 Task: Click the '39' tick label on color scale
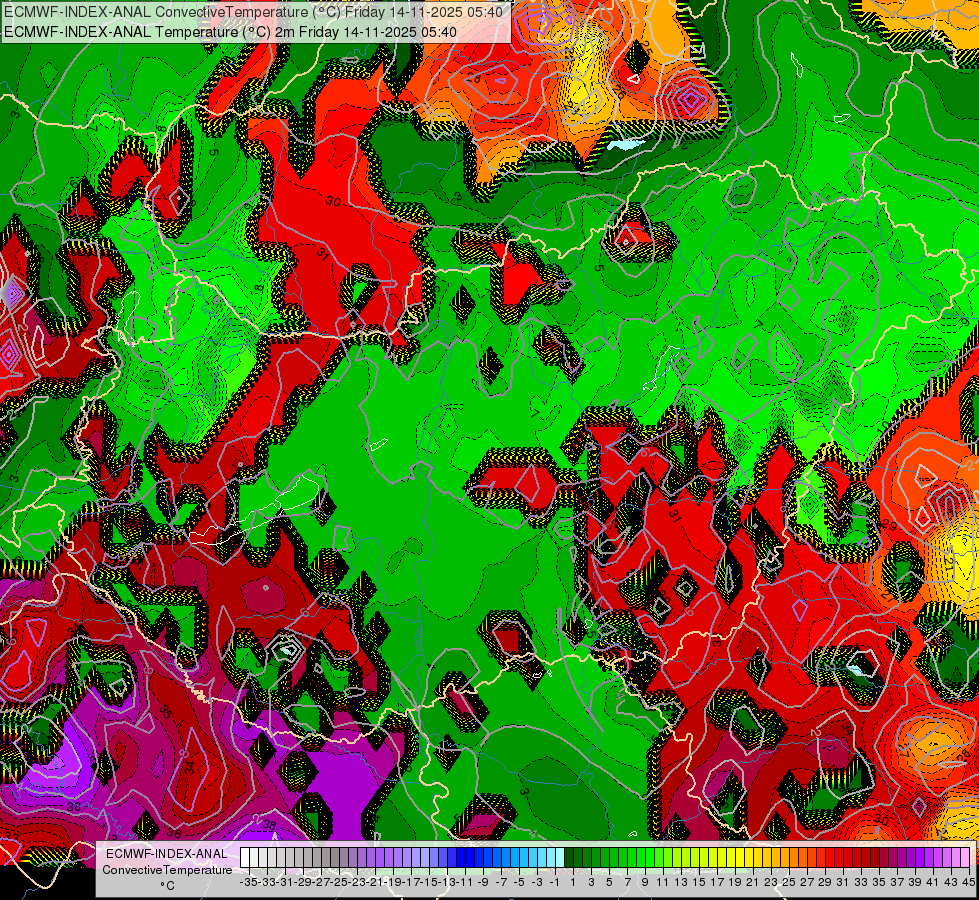pyautogui.click(x=915, y=882)
